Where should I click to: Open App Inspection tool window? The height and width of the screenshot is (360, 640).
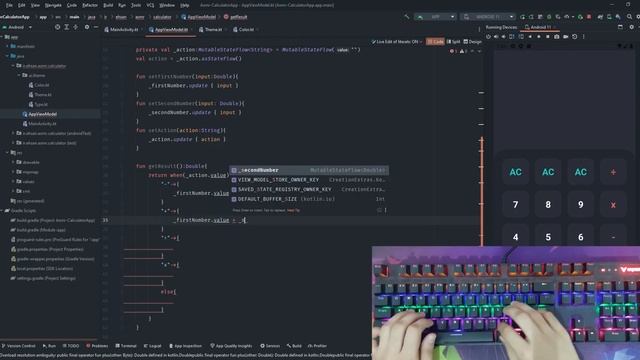(186, 346)
